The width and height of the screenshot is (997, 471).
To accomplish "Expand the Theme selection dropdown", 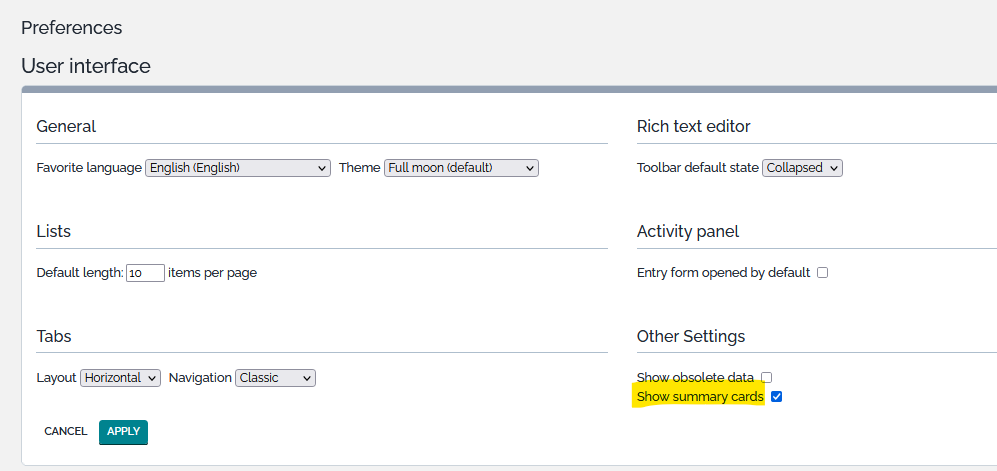I will 461,168.
